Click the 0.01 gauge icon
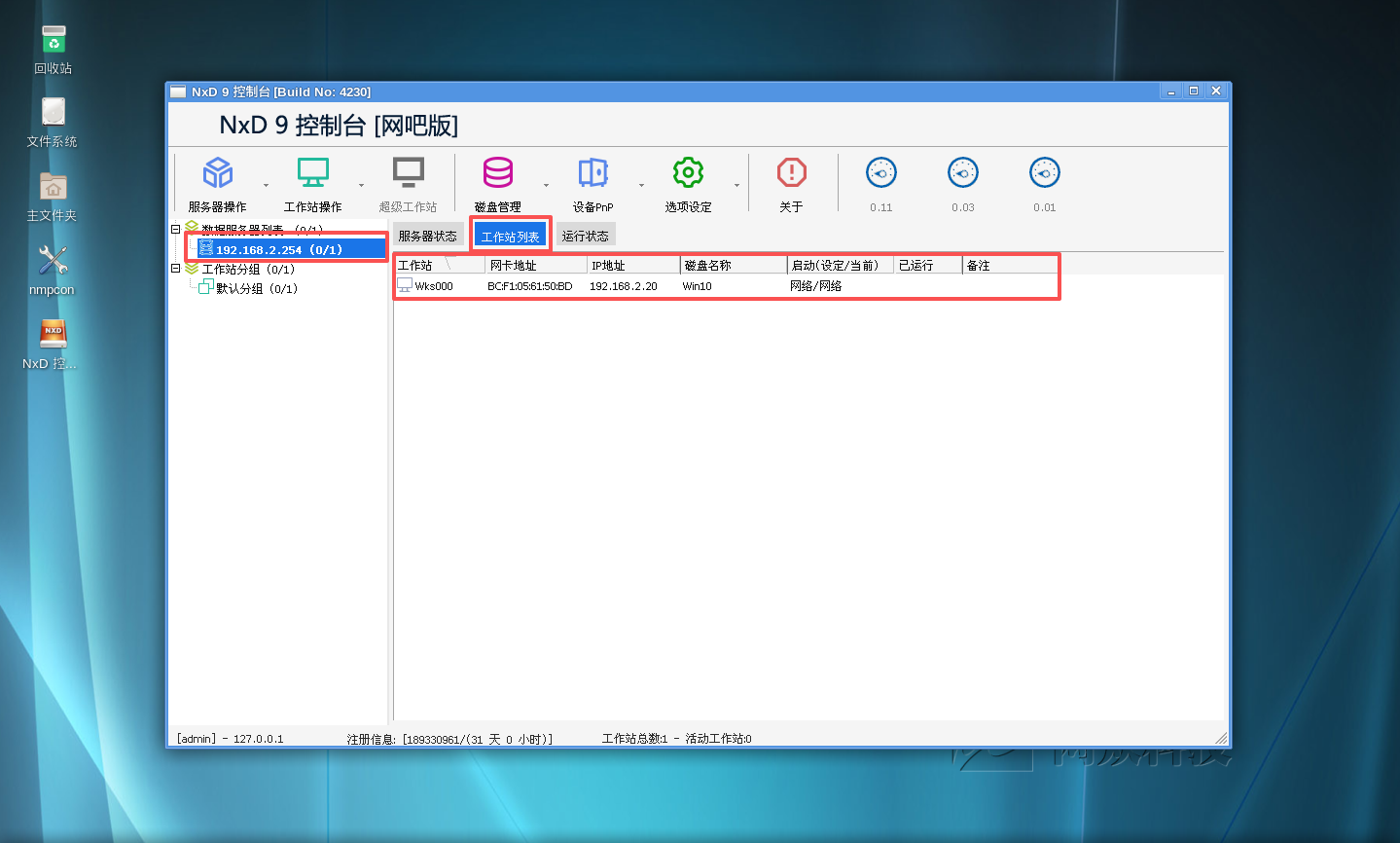The width and height of the screenshot is (1400, 843). point(1045,173)
